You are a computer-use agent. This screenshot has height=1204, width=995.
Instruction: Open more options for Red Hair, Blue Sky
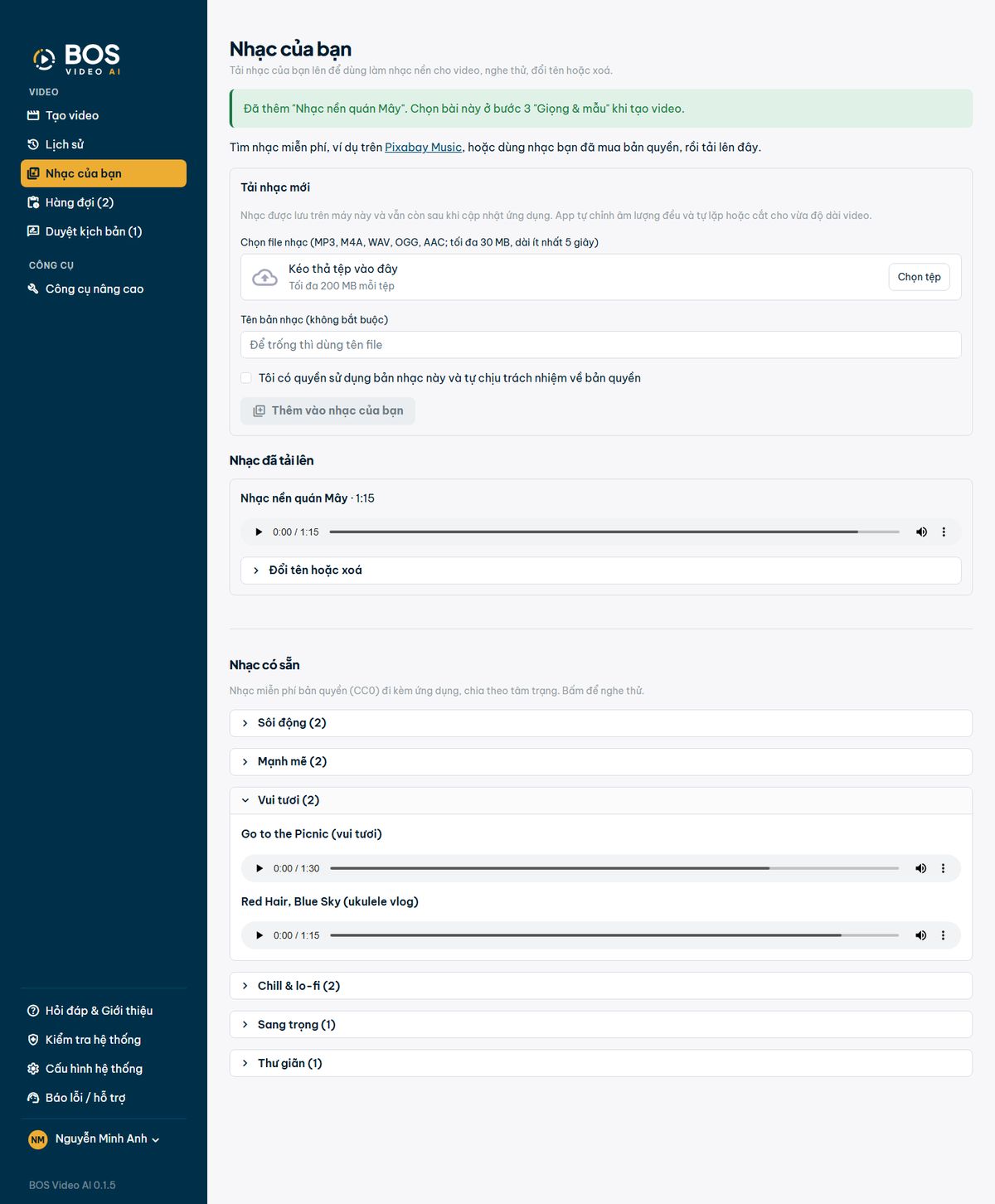[x=943, y=935]
